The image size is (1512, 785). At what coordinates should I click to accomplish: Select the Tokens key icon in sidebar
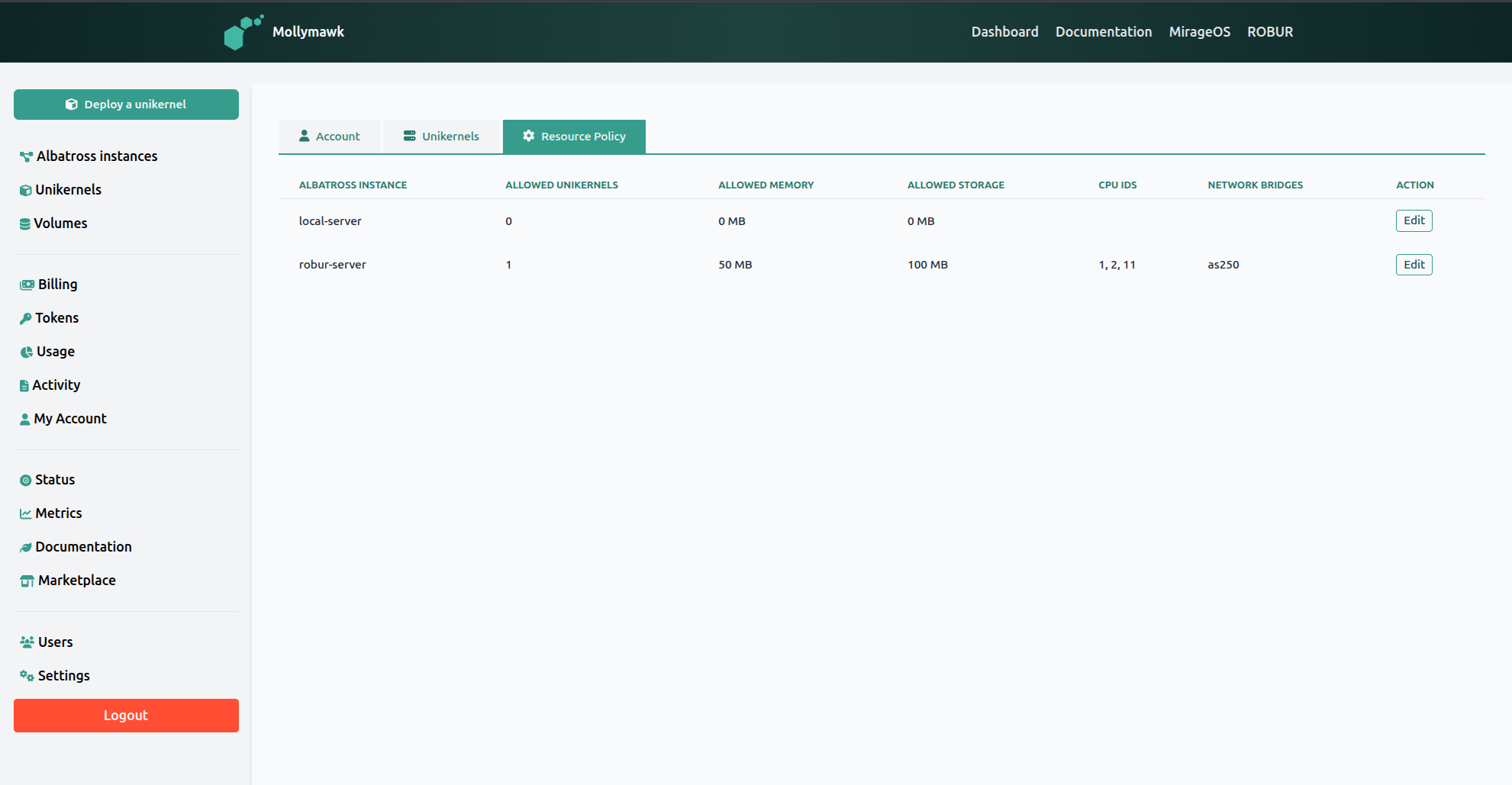tap(25, 318)
